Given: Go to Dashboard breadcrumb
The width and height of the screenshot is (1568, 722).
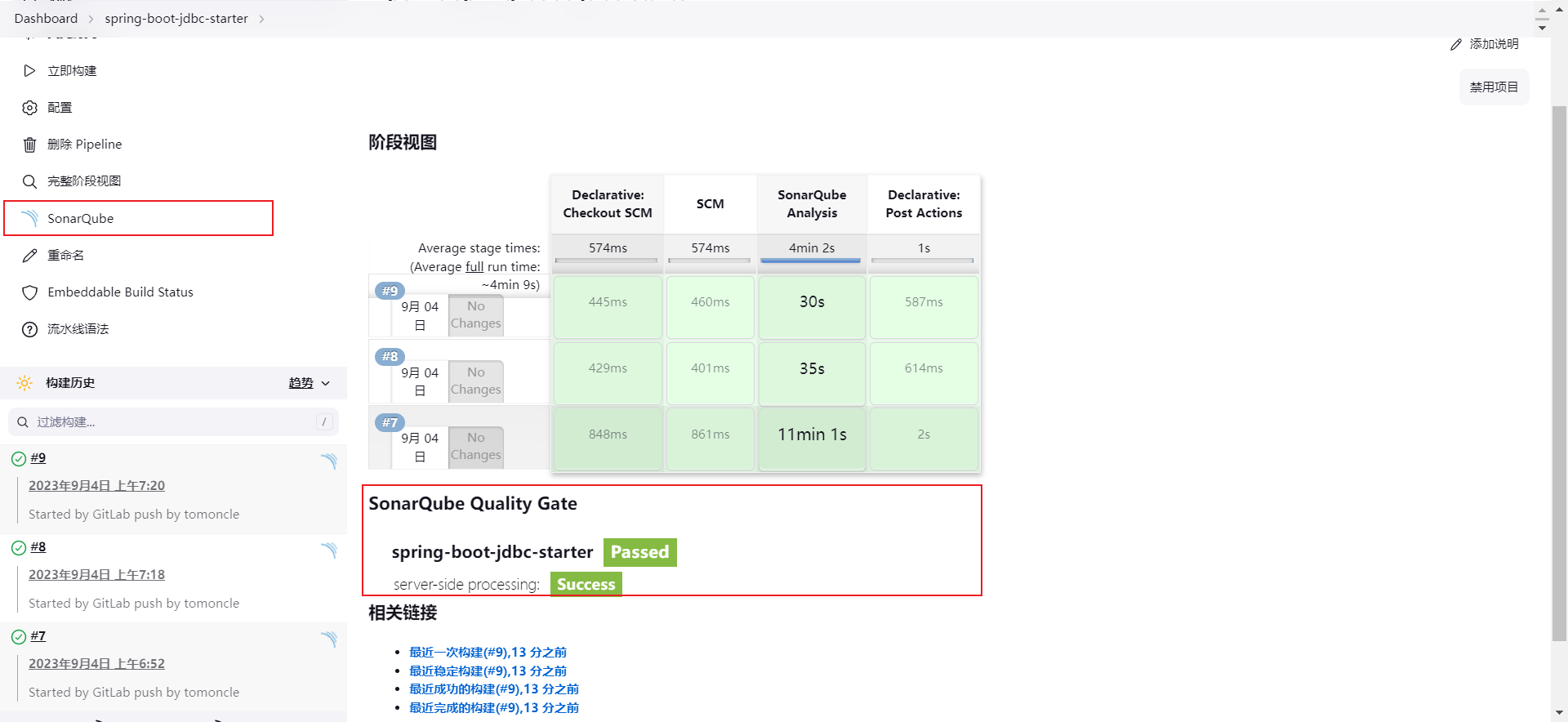Looking at the screenshot, I should point(46,19).
